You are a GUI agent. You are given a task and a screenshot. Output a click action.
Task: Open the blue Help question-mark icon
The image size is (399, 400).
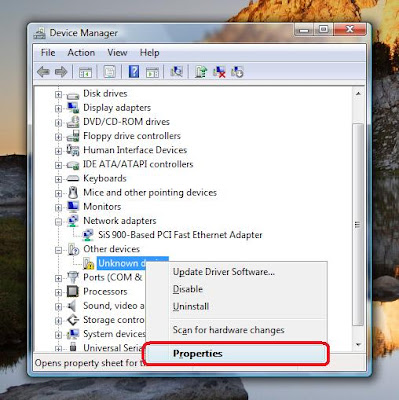pyautogui.click(x=134, y=72)
